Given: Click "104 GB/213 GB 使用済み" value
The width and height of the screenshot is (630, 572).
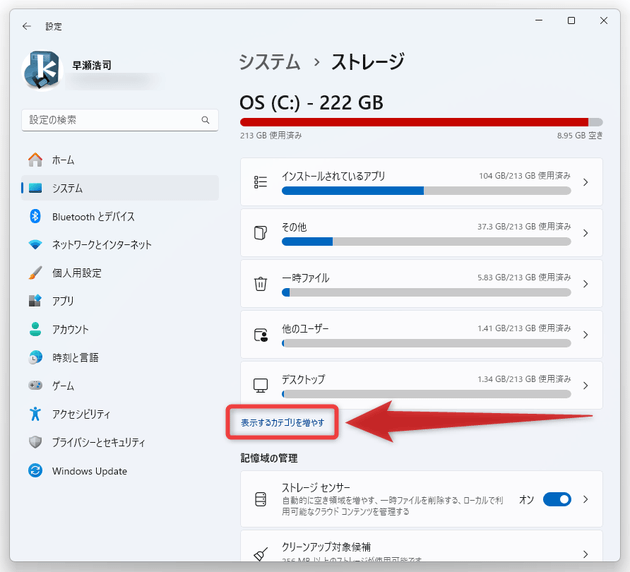Looking at the screenshot, I should click(x=525, y=176).
